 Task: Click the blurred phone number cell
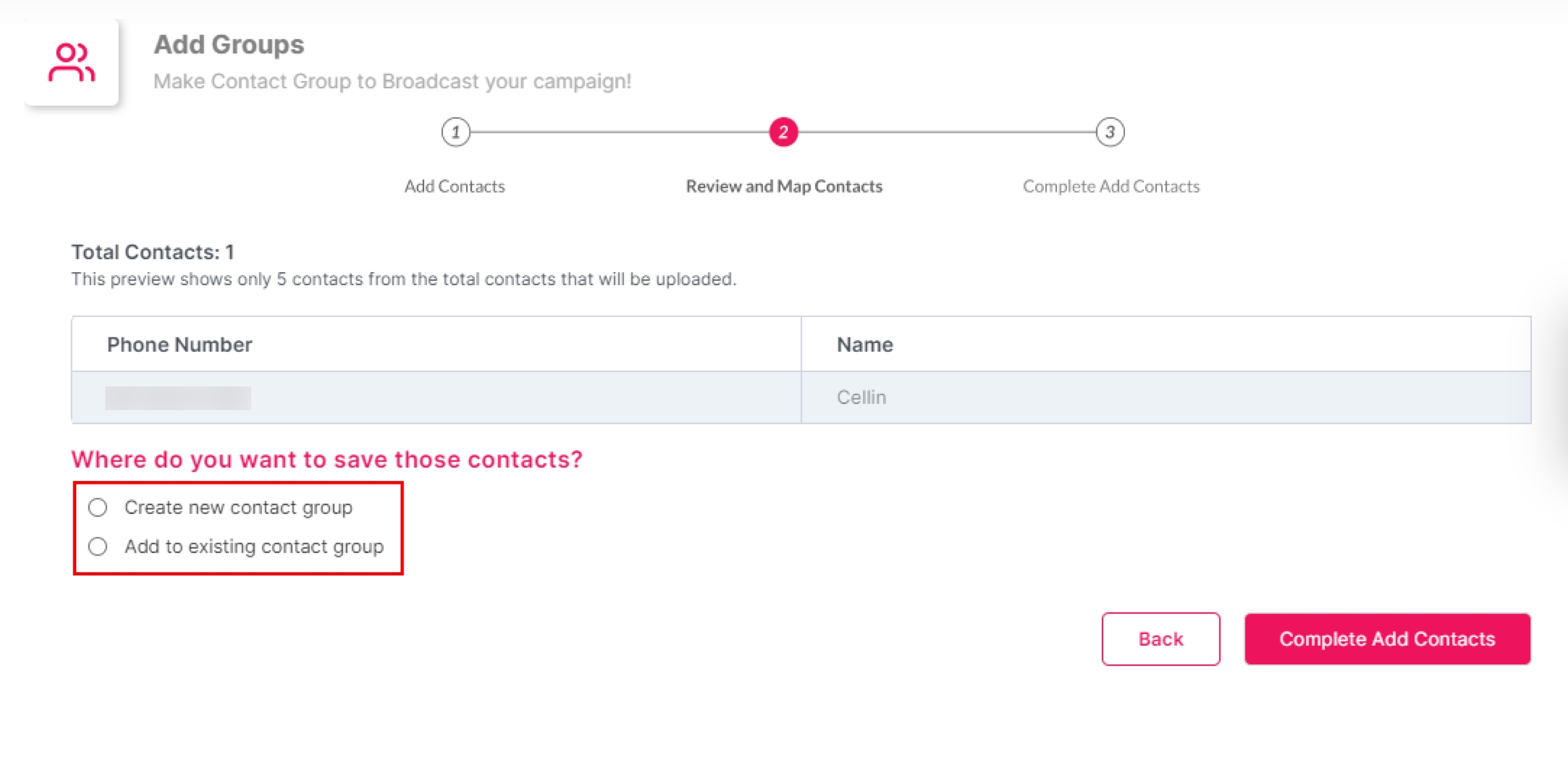[x=178, y=398]
